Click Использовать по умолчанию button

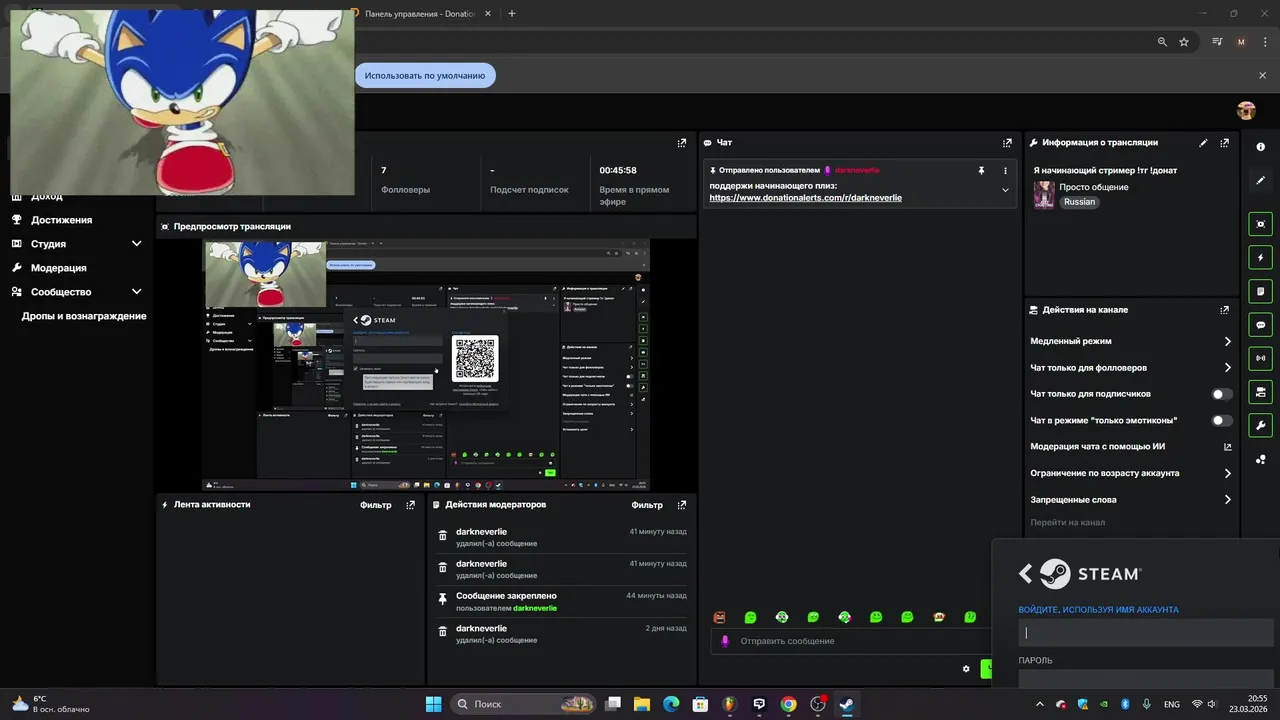click(x=425, y=75)
